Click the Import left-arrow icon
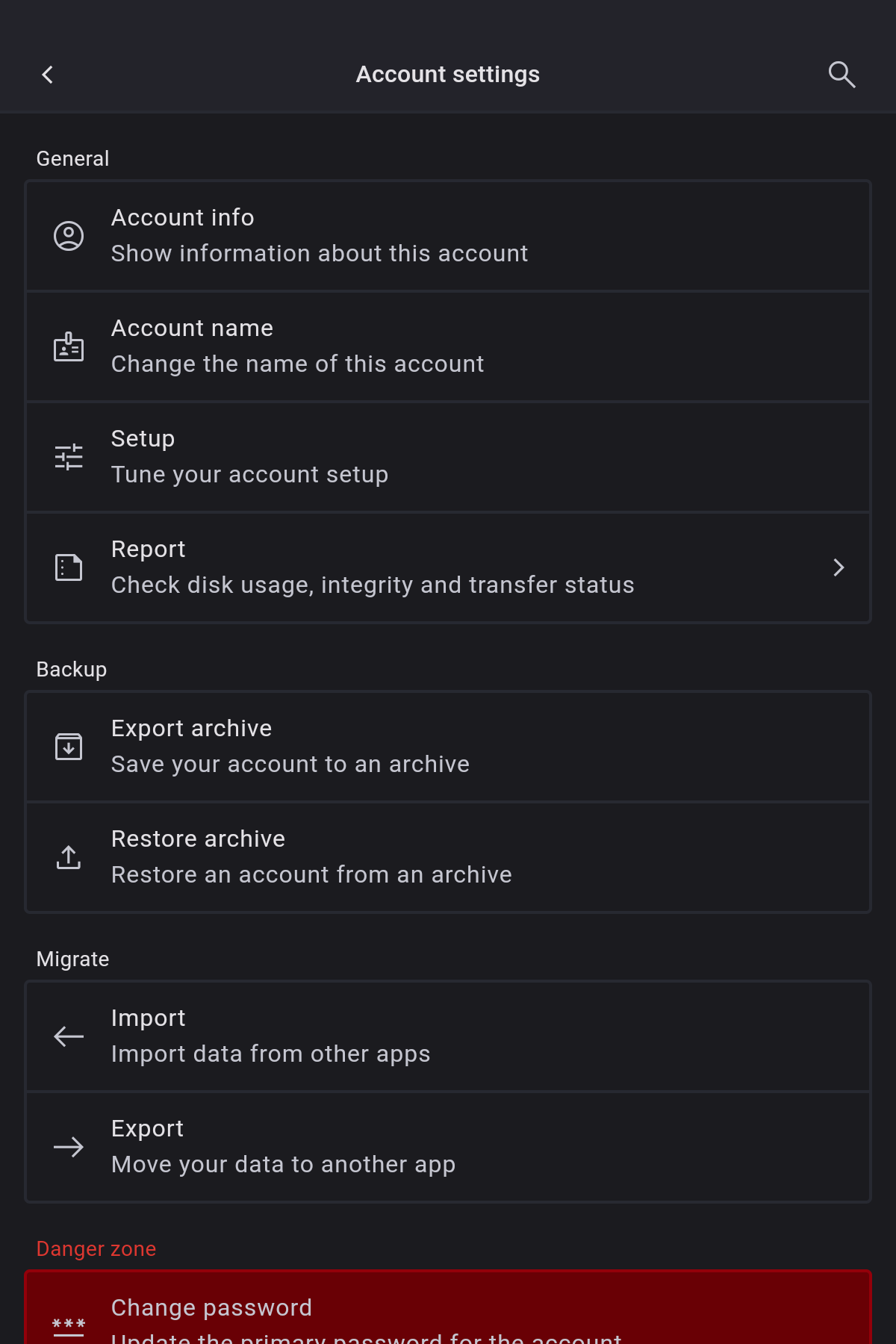This screenshot has height=1344, width=896. pyautogui.click(x=69, y=1036)
